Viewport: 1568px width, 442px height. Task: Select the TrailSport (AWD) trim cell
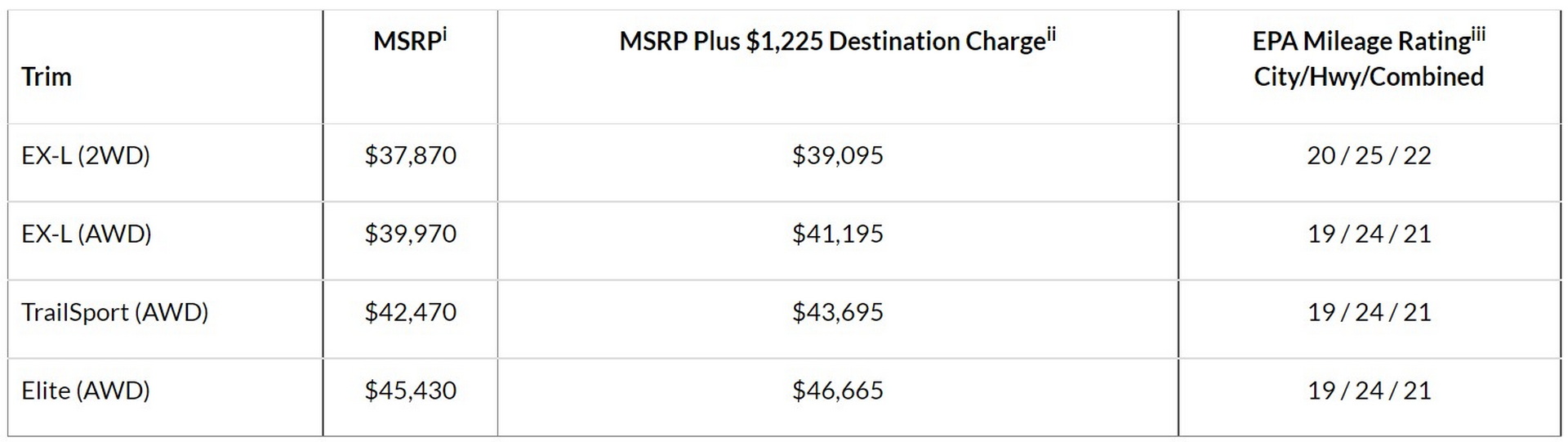tap(115, 312)
